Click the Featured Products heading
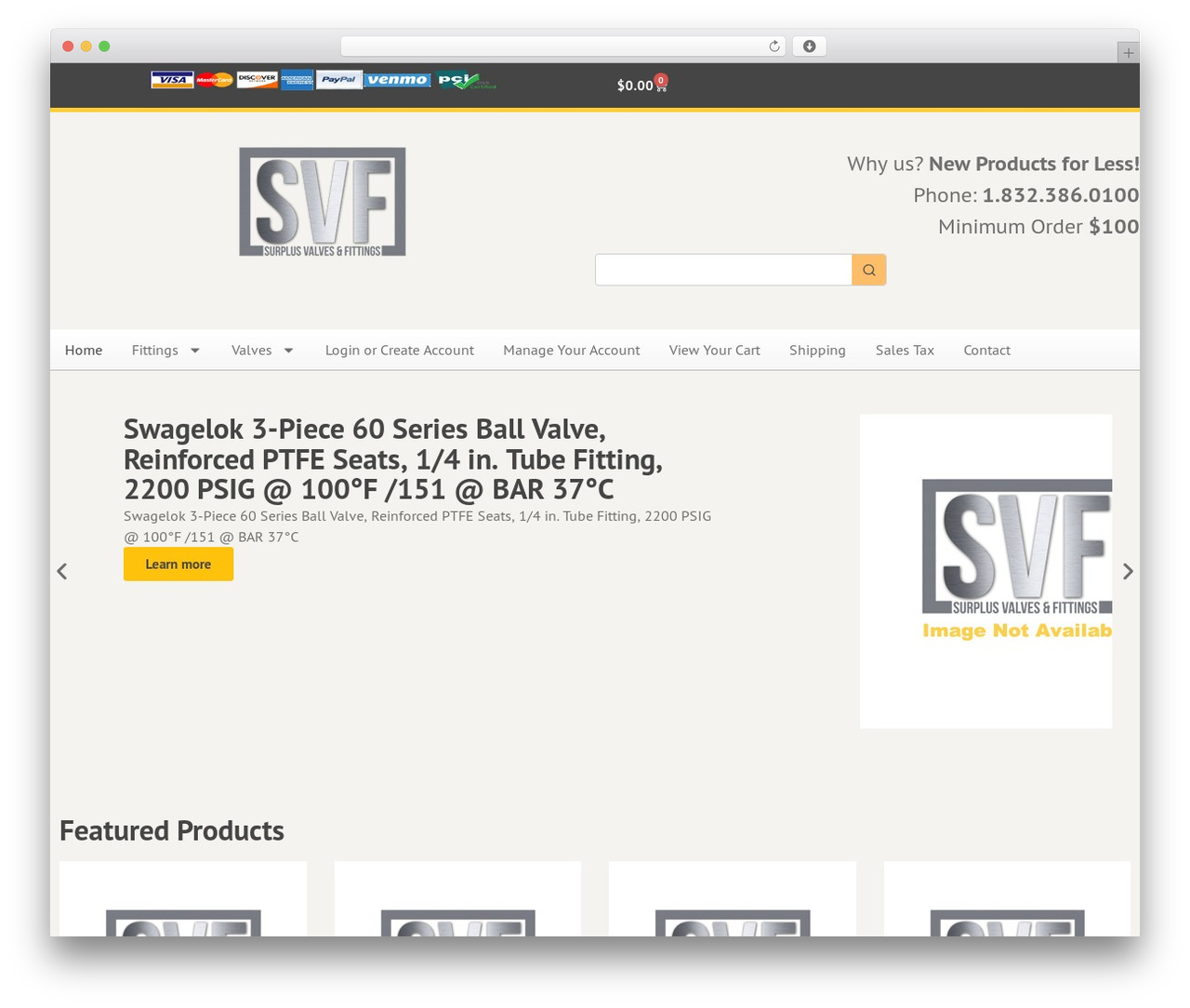Screen dimensions: 1190x1008 click(172, 830)
